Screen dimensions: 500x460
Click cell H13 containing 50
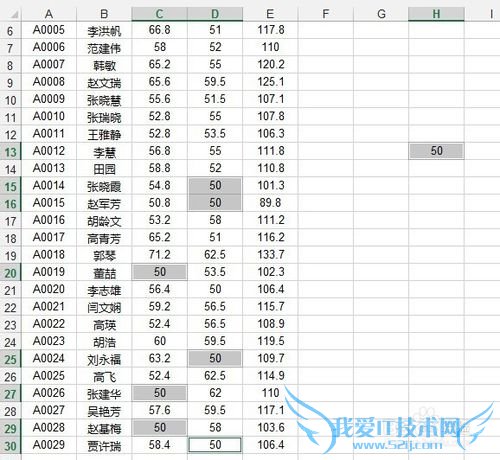click(x=436, y=151)
